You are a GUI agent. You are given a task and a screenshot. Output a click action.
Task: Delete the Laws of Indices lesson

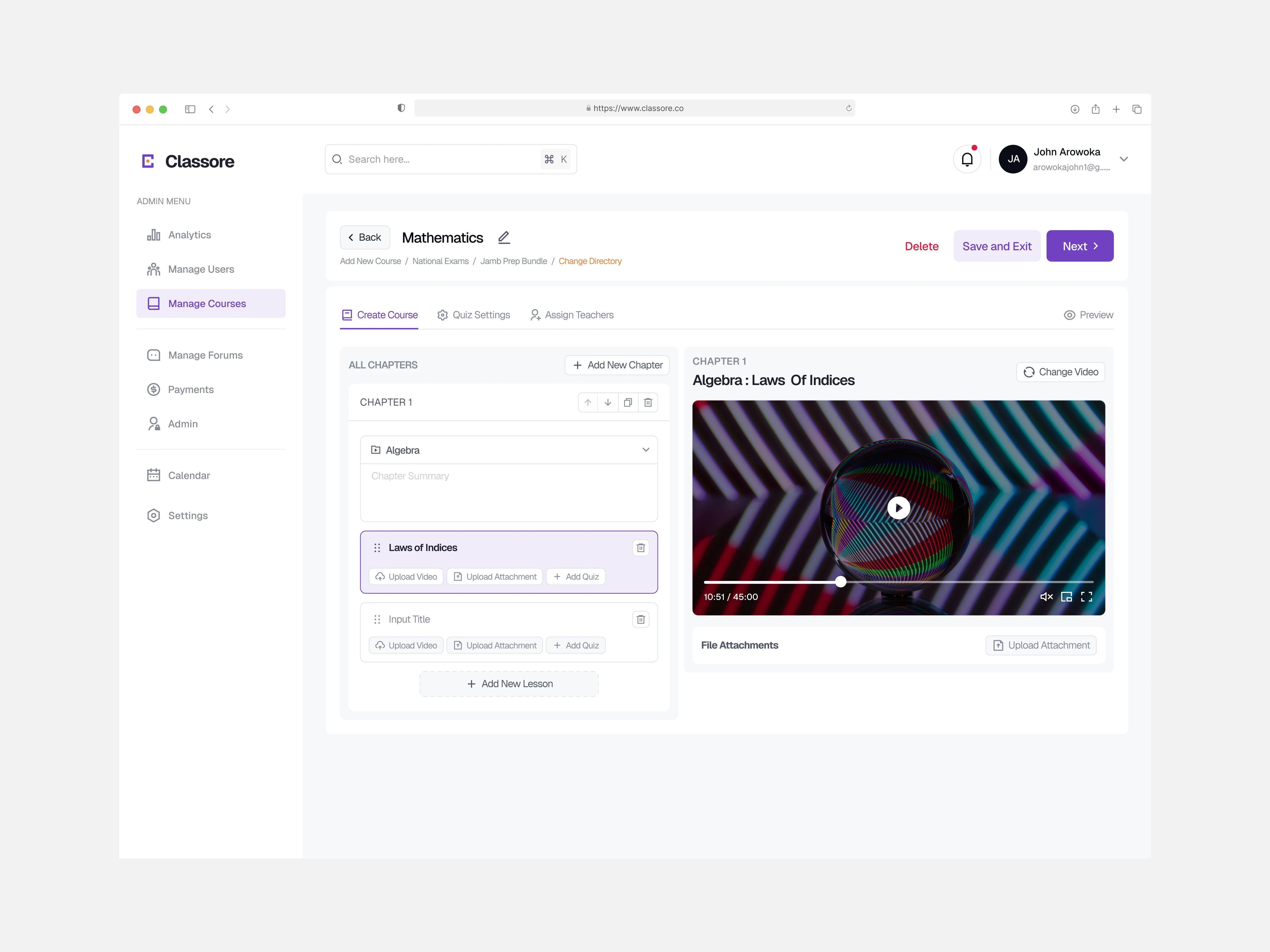641,548
